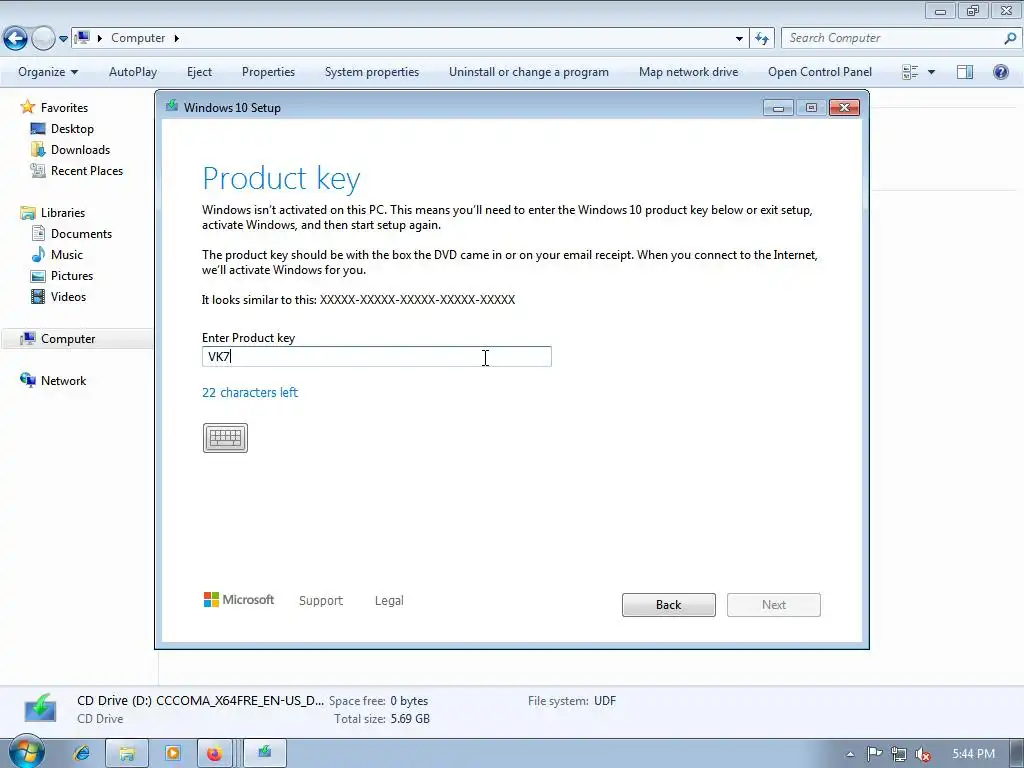Viewport: 1024px width, 768px height.
Task: Click the network tray icon
Action: point(899,754)
